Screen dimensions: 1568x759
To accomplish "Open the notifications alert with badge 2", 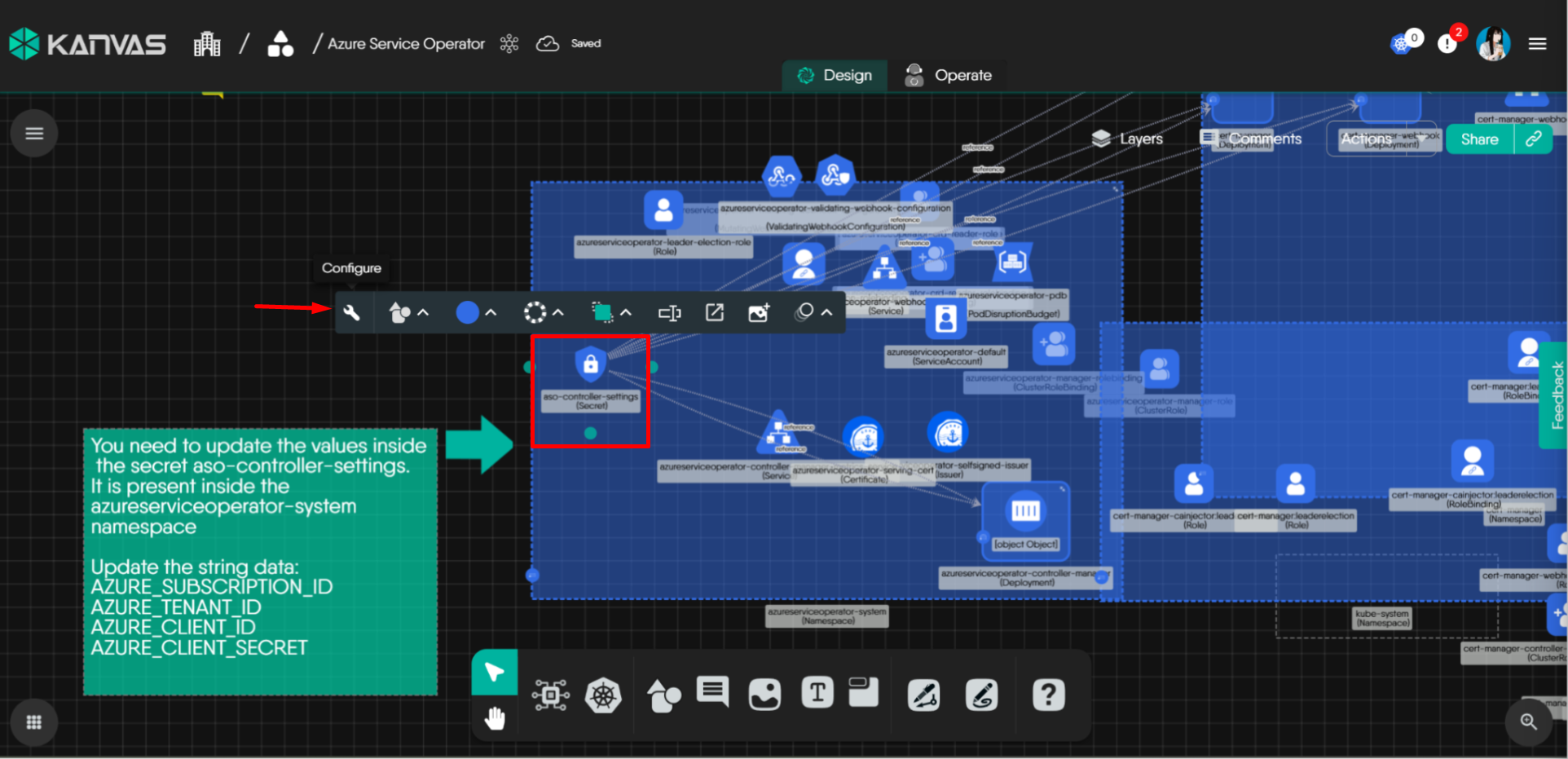I will coord(1449,42).
